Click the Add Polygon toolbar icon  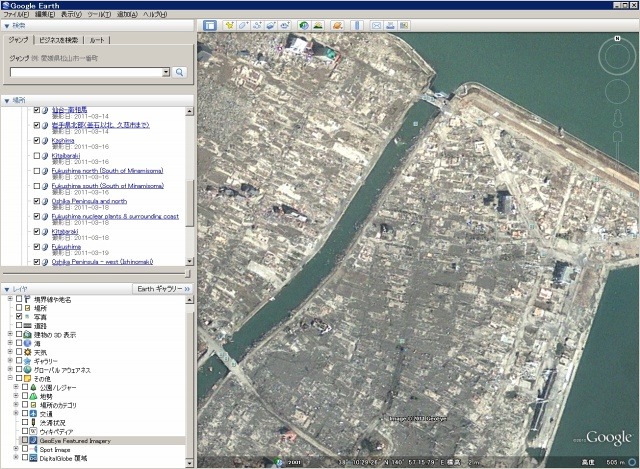[243, 25]
